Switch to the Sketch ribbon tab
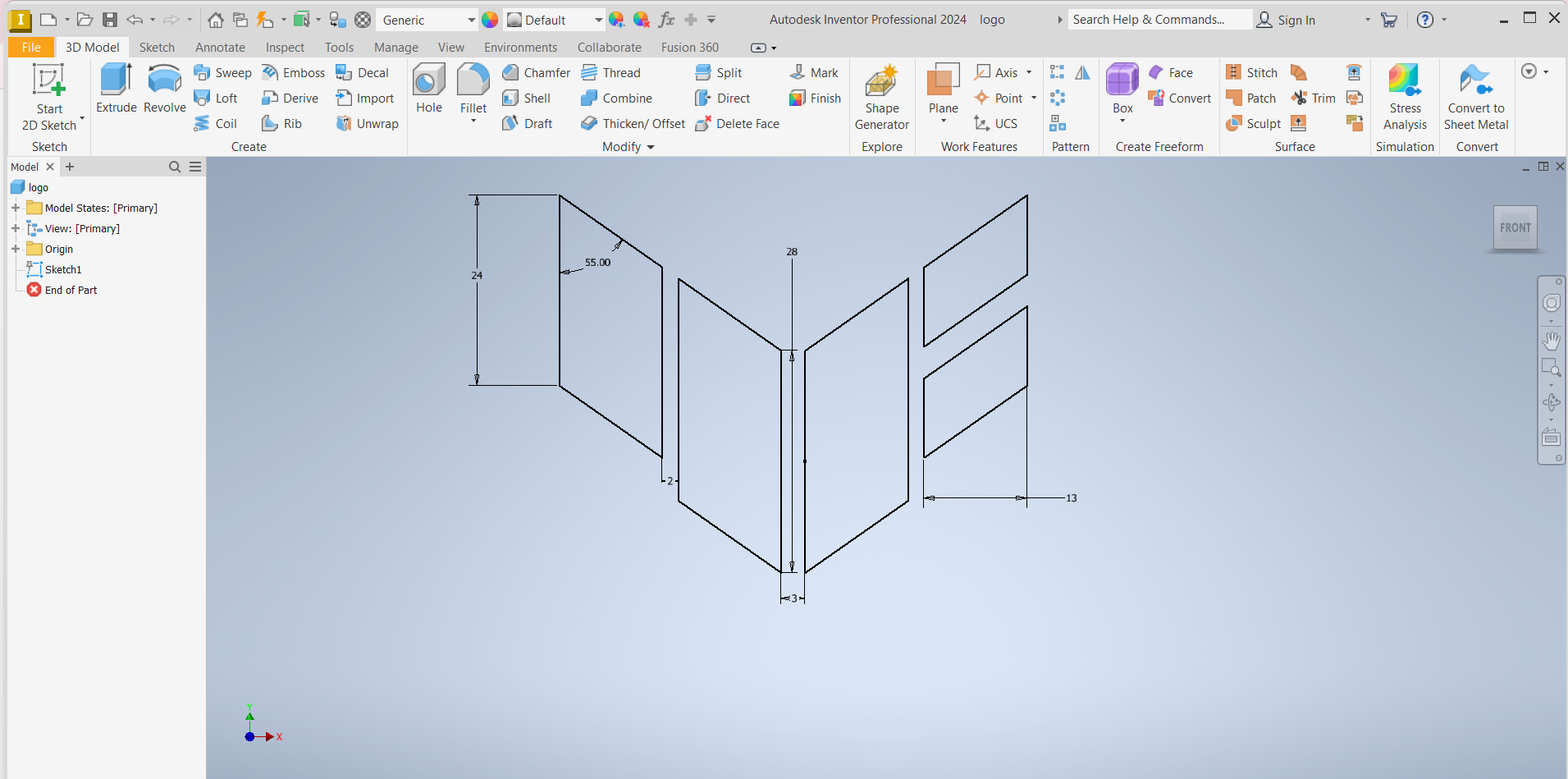 [157, 48]
